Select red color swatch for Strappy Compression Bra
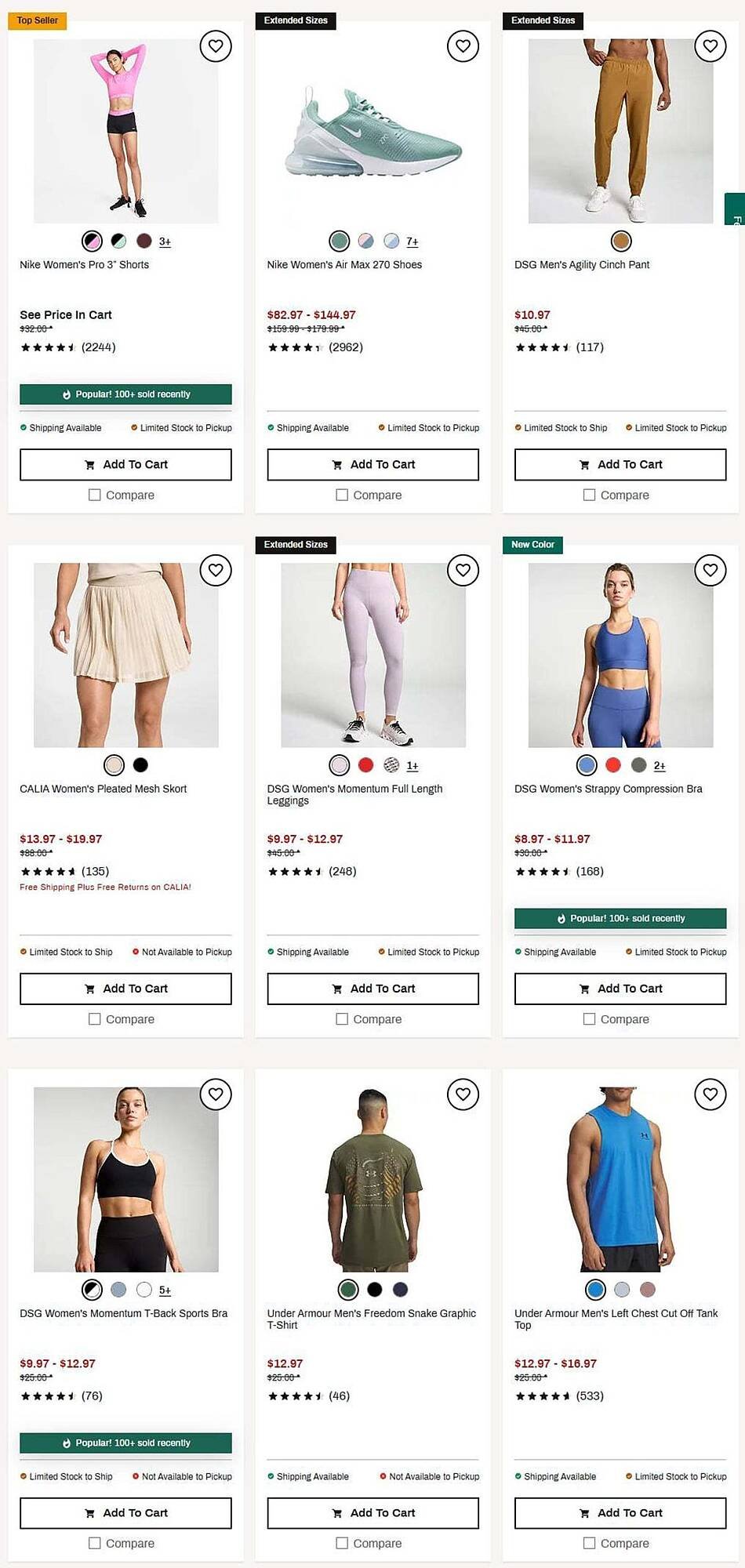Screen dimensions: 745x1568 (x=613, y=765)
